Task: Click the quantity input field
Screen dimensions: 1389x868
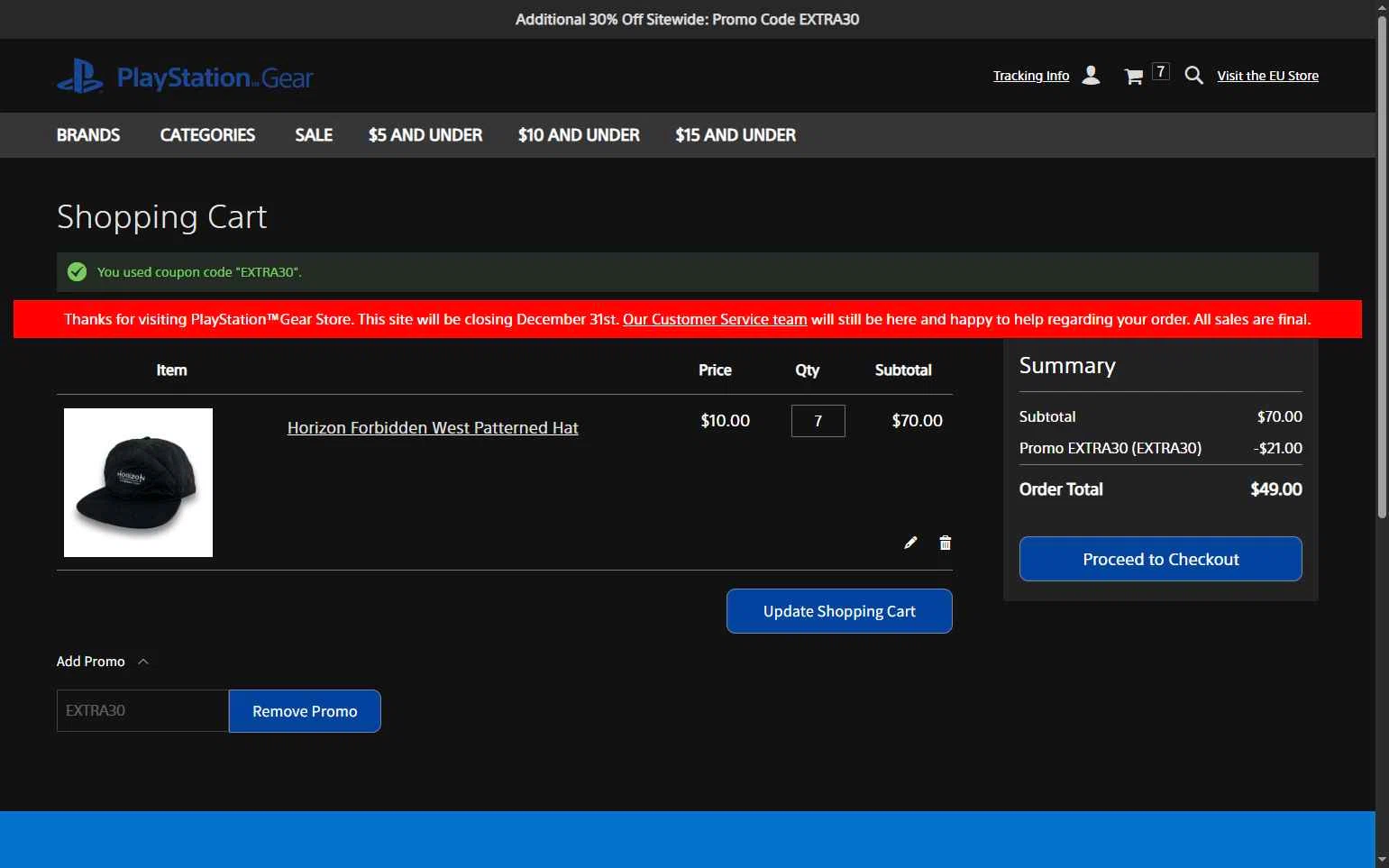Action: [x=818, y=421]
